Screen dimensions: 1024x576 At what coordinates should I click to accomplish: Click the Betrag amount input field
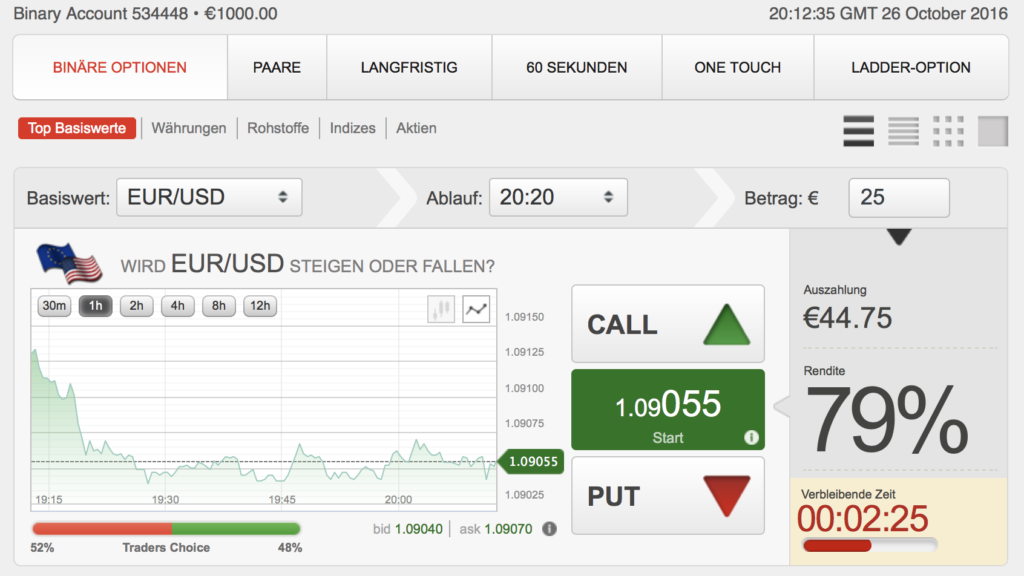click(x=899, y=197)
